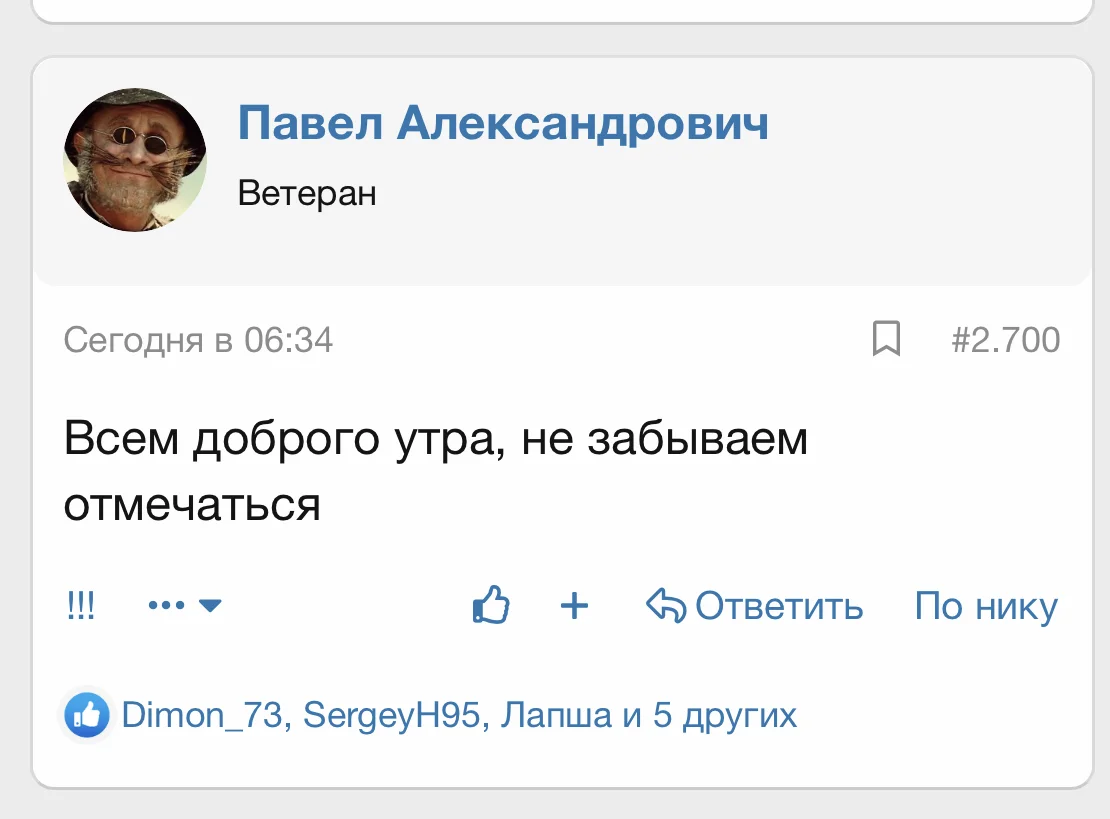Viewport: 1110px width, 819px height.
Task: Open the Ответить reply option
Action: coord(780,605)
